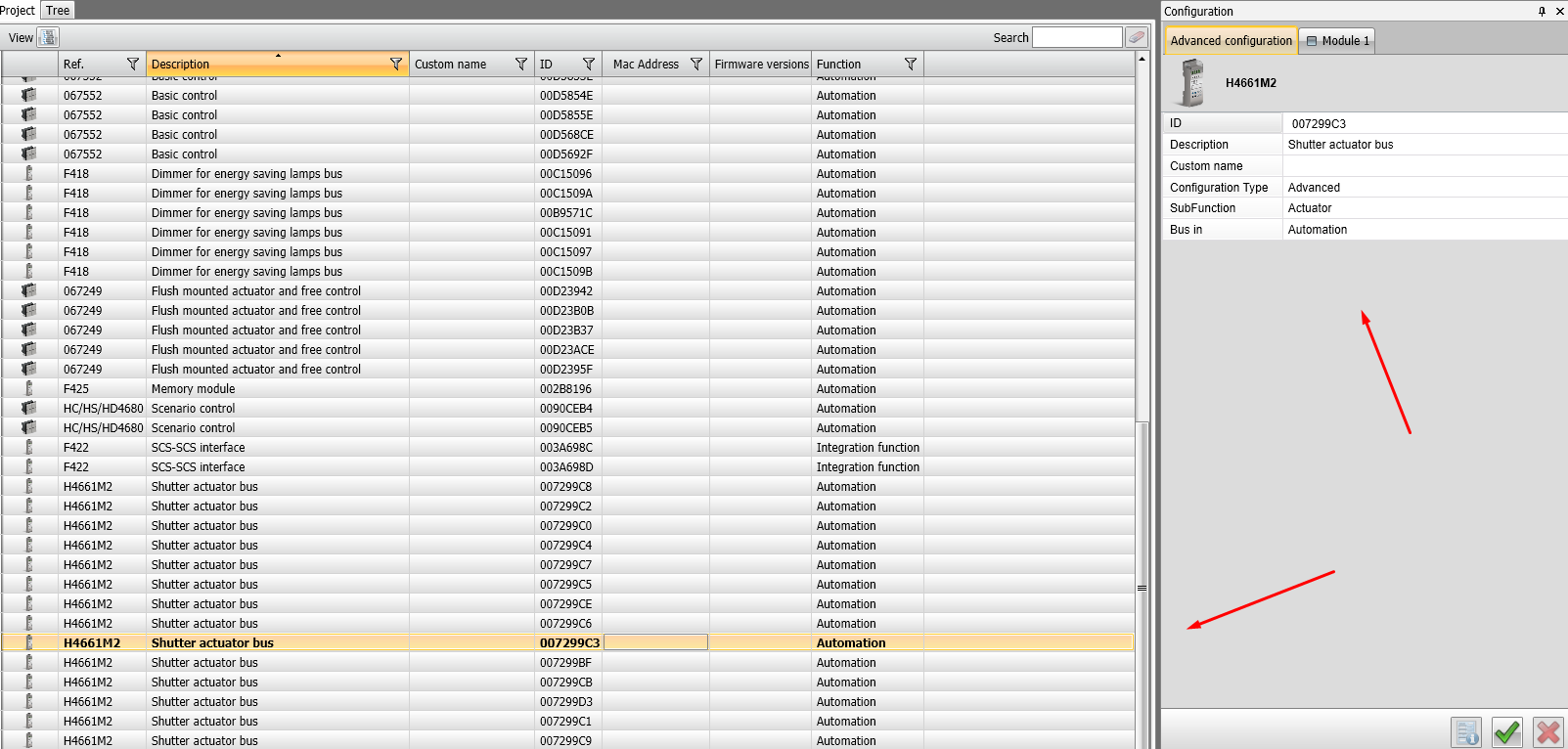Confirm configuration with the green checkmark

coord(1506,731)
